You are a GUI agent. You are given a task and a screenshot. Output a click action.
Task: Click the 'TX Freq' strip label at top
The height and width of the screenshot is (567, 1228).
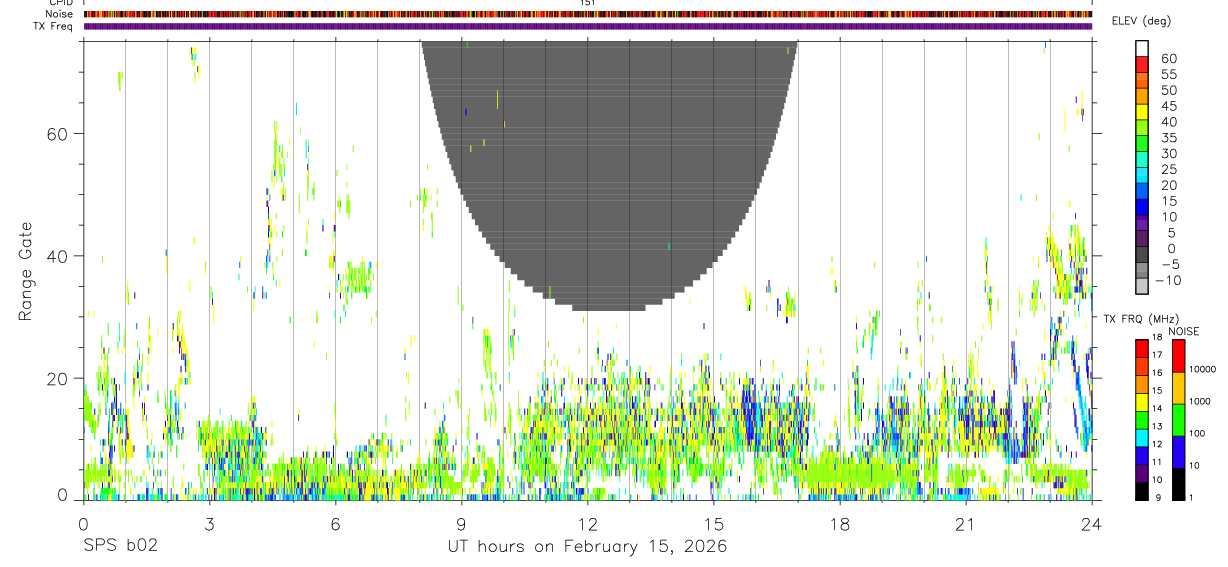[x=55, y=26]
